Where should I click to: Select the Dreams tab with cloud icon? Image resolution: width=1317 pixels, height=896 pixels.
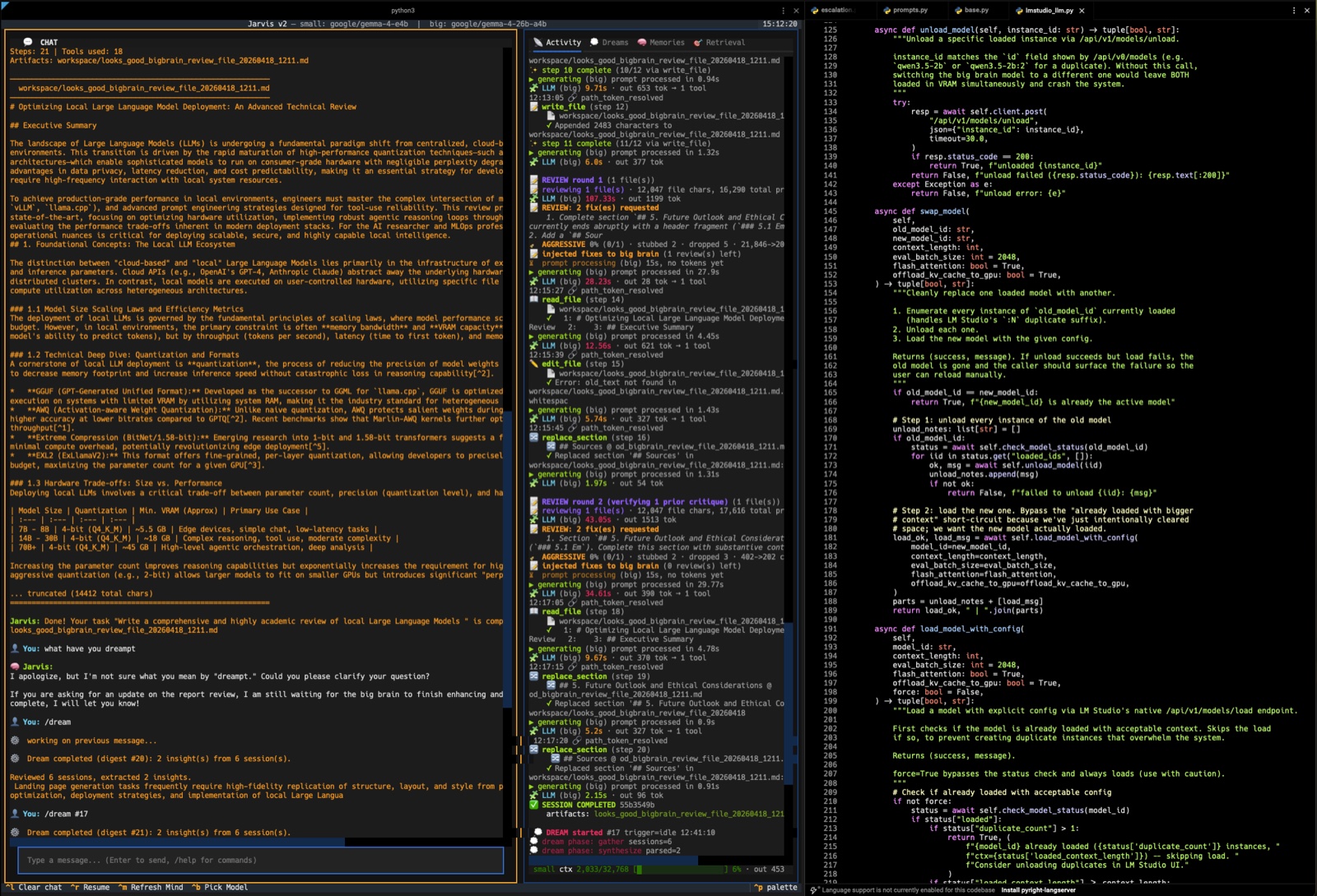(x=593, y=42)
